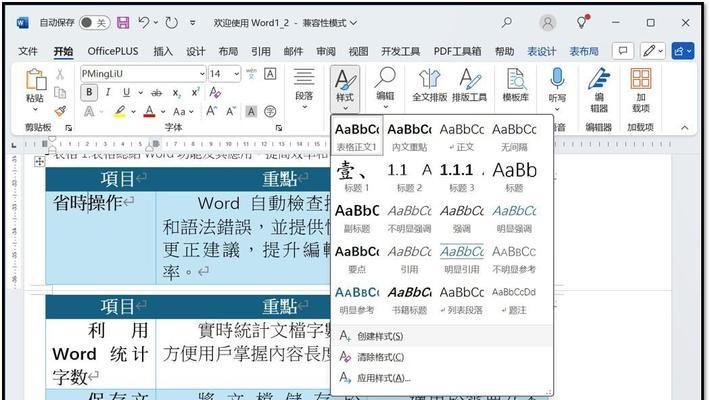Select the Format Painter brush
The height and width of the screenshot is (400, 710).
(60, 111)
